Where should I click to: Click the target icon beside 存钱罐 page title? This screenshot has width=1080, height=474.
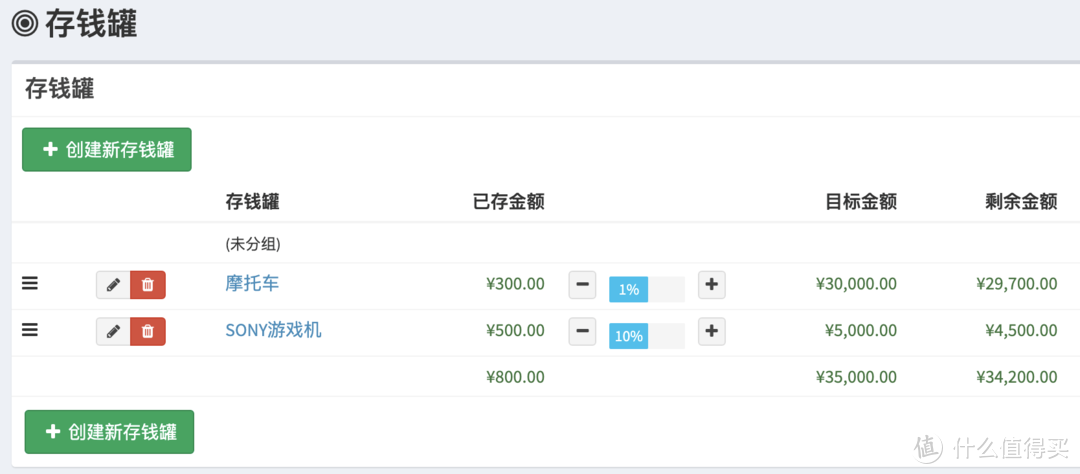24,22
